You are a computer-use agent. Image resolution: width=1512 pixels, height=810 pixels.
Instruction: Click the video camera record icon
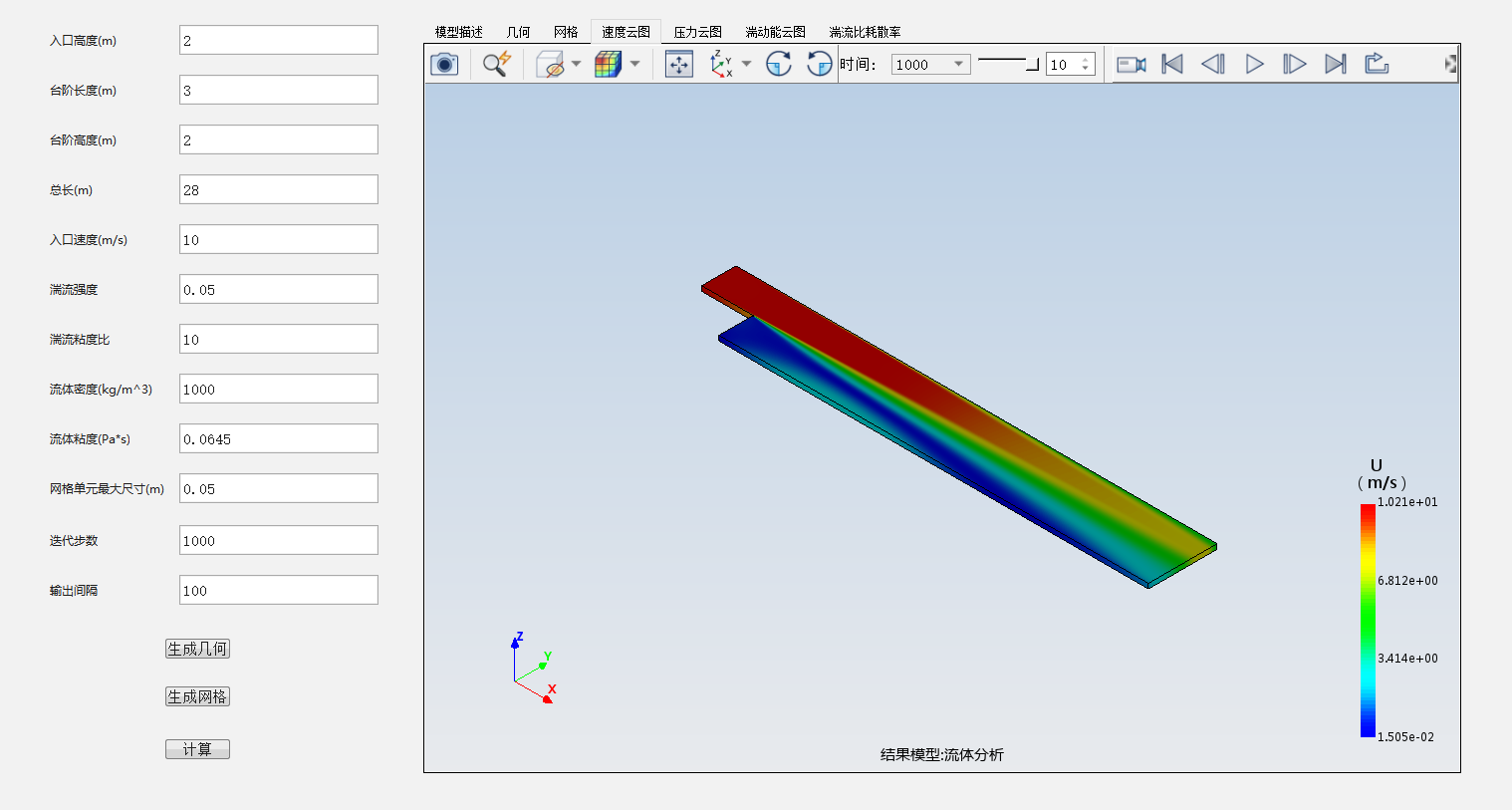pos(1131,65)
